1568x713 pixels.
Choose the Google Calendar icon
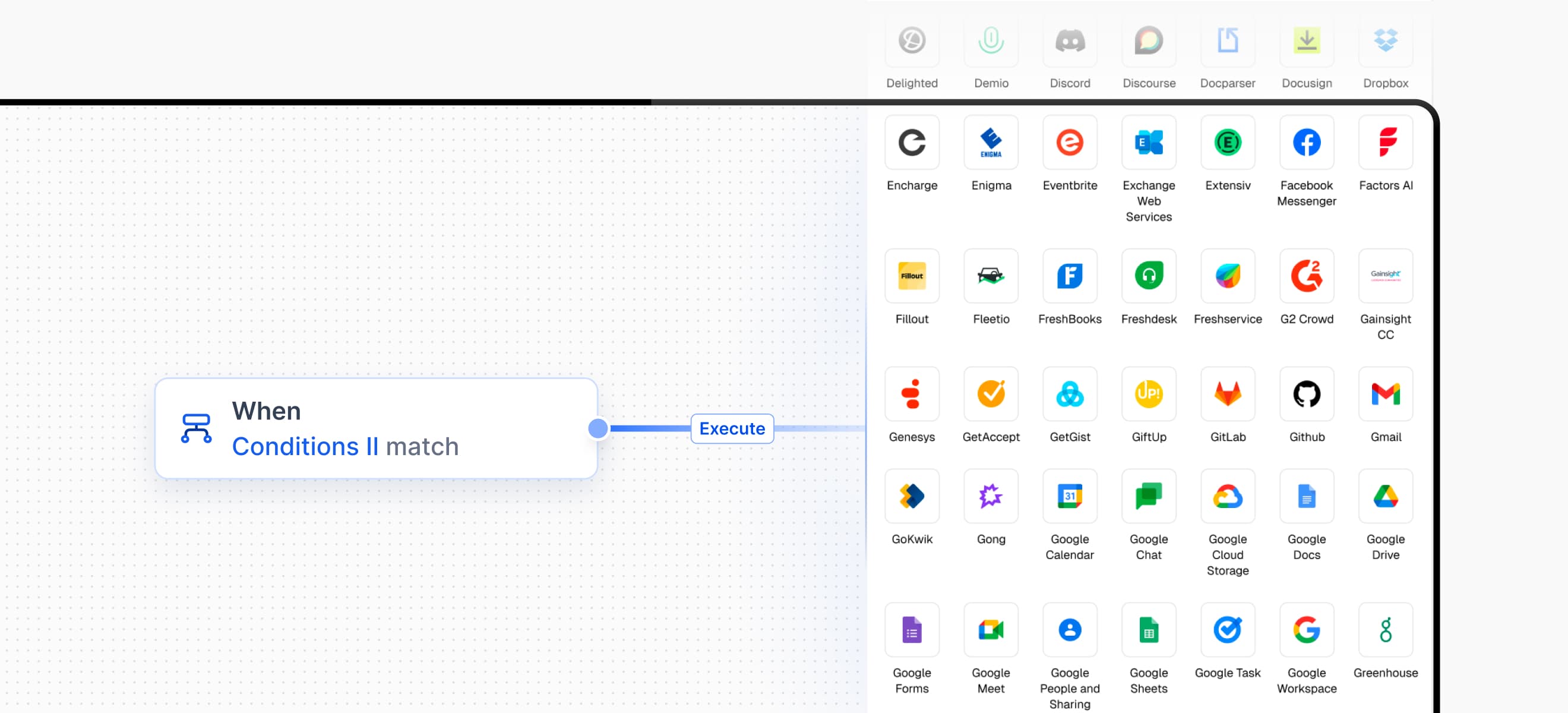pos(1070,496)
